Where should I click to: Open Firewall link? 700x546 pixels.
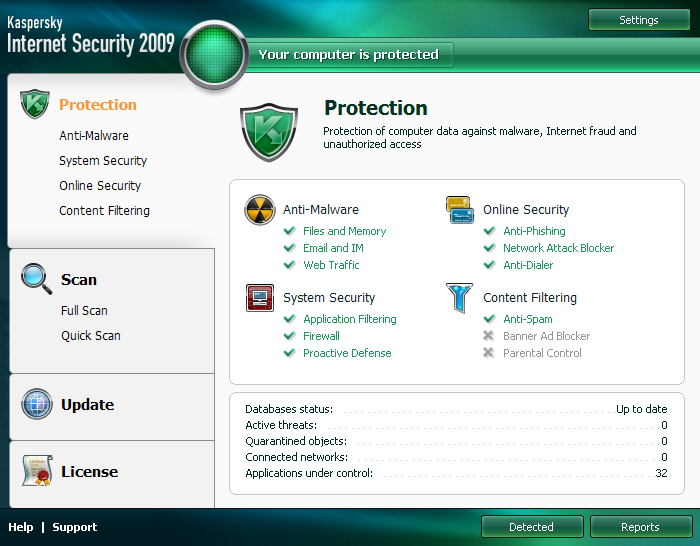coord(321,336)
